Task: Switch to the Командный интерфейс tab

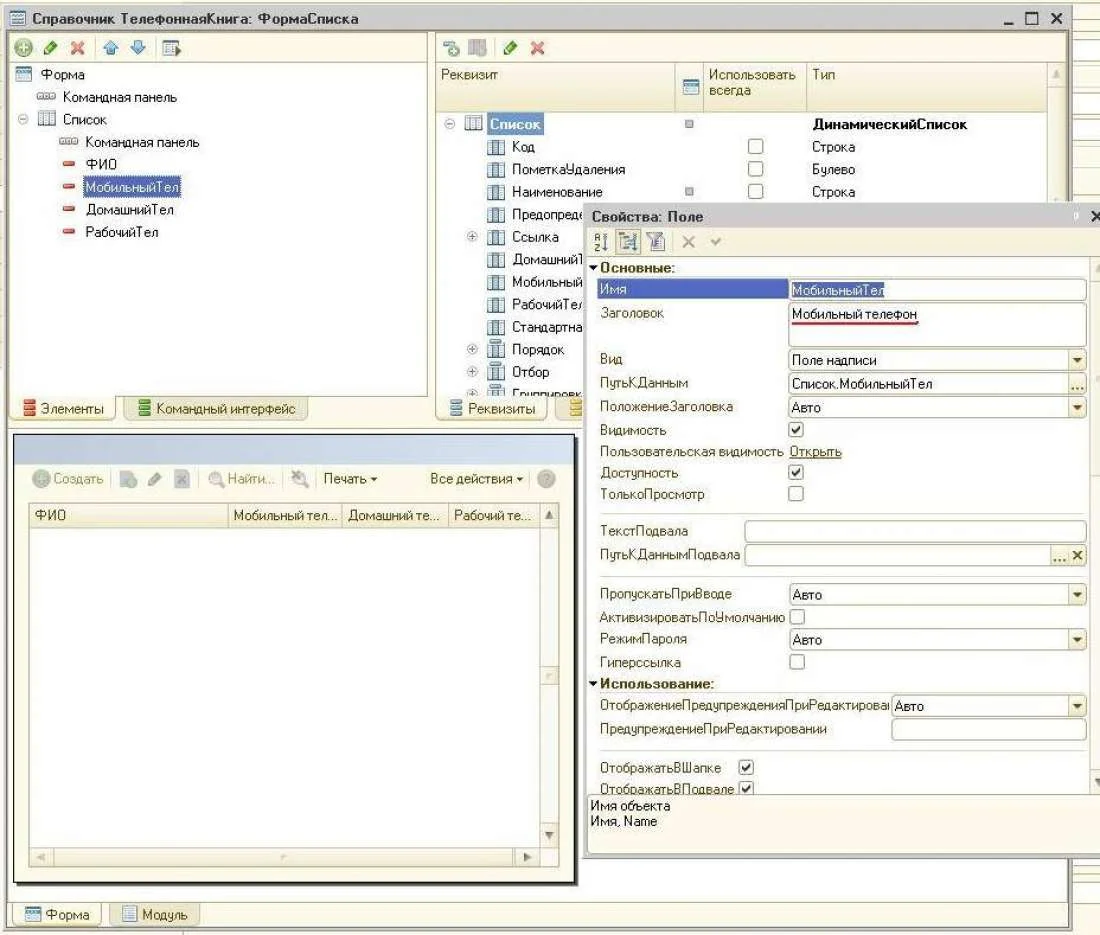Action: click(216, 408)
